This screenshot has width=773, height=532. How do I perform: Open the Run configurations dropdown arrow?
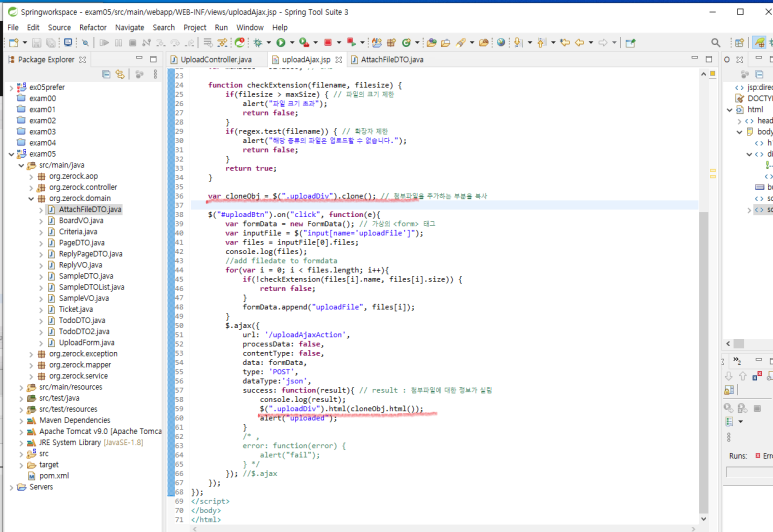(x=292, y=43)
